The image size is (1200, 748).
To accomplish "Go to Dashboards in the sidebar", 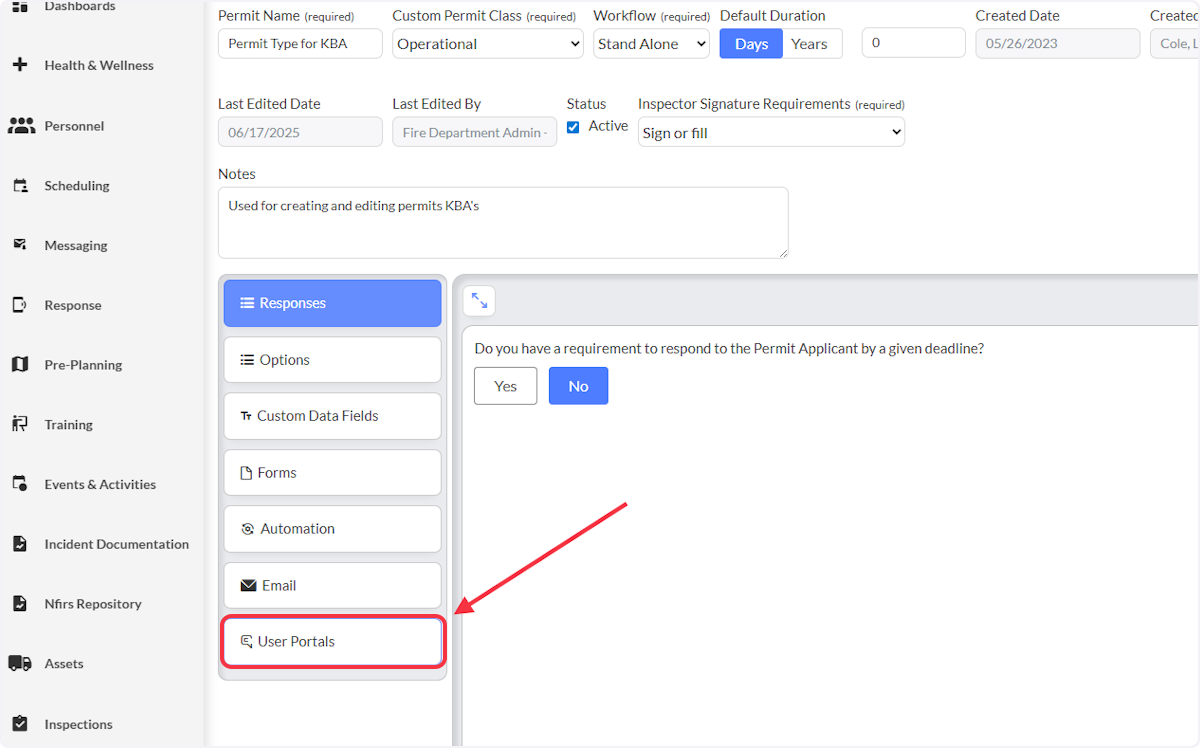I will tap(80, 6).
